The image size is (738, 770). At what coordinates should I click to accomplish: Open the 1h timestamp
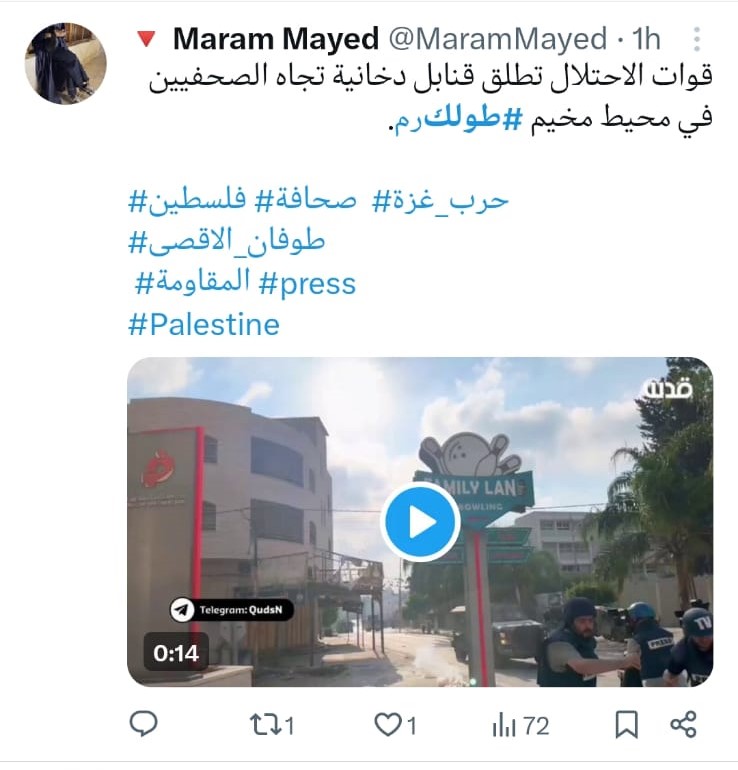[646, 39]
